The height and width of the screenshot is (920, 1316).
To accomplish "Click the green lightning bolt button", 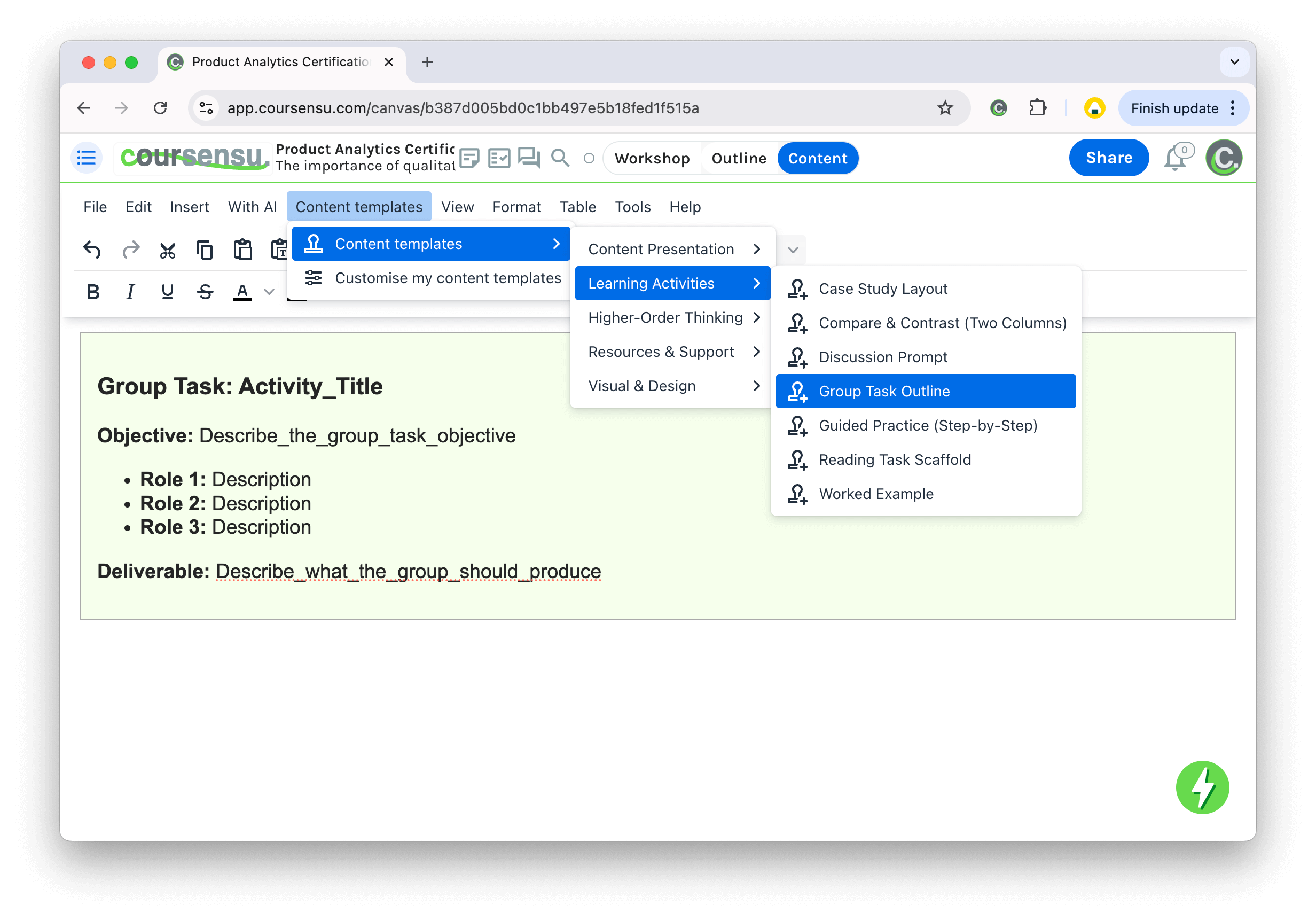I will coord(1202,787).
